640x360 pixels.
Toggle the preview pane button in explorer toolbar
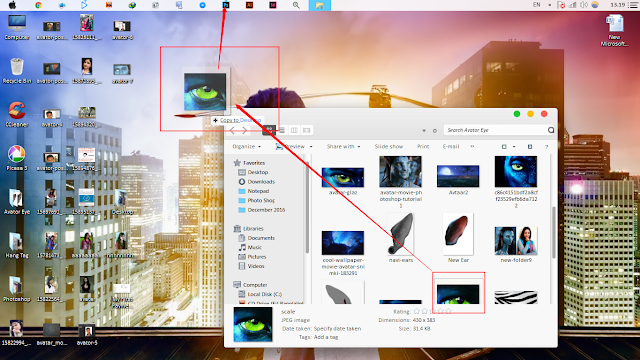click(530, 147)
